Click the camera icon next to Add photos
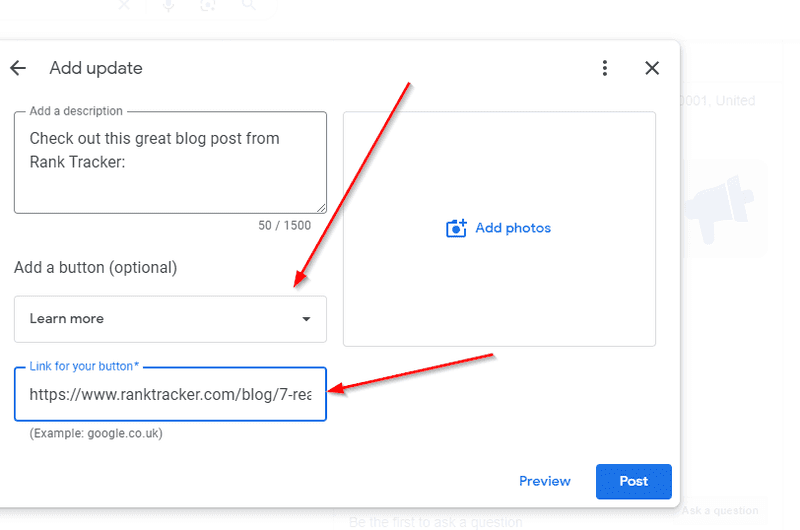800x530 pixels. pyautogui.click(x=456, y=228)
